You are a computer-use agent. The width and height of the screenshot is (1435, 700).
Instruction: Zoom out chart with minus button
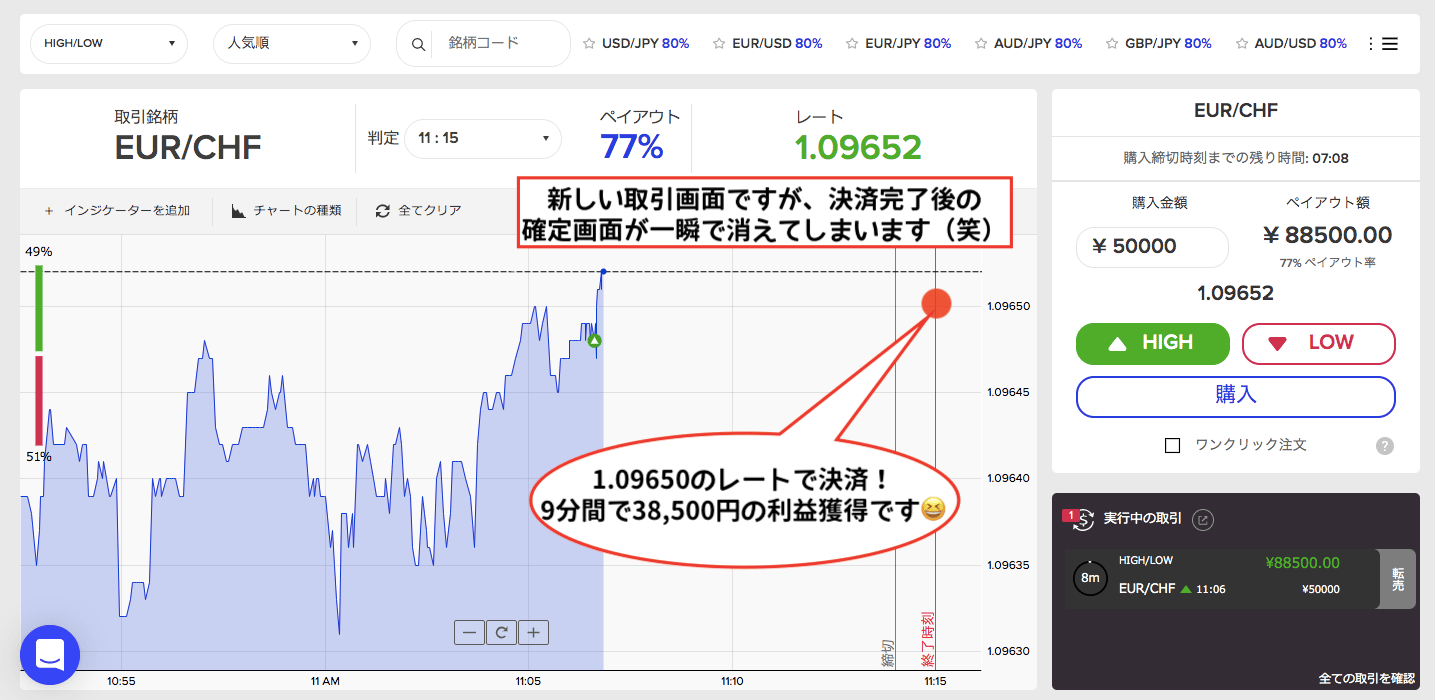[x=469, y=632]
